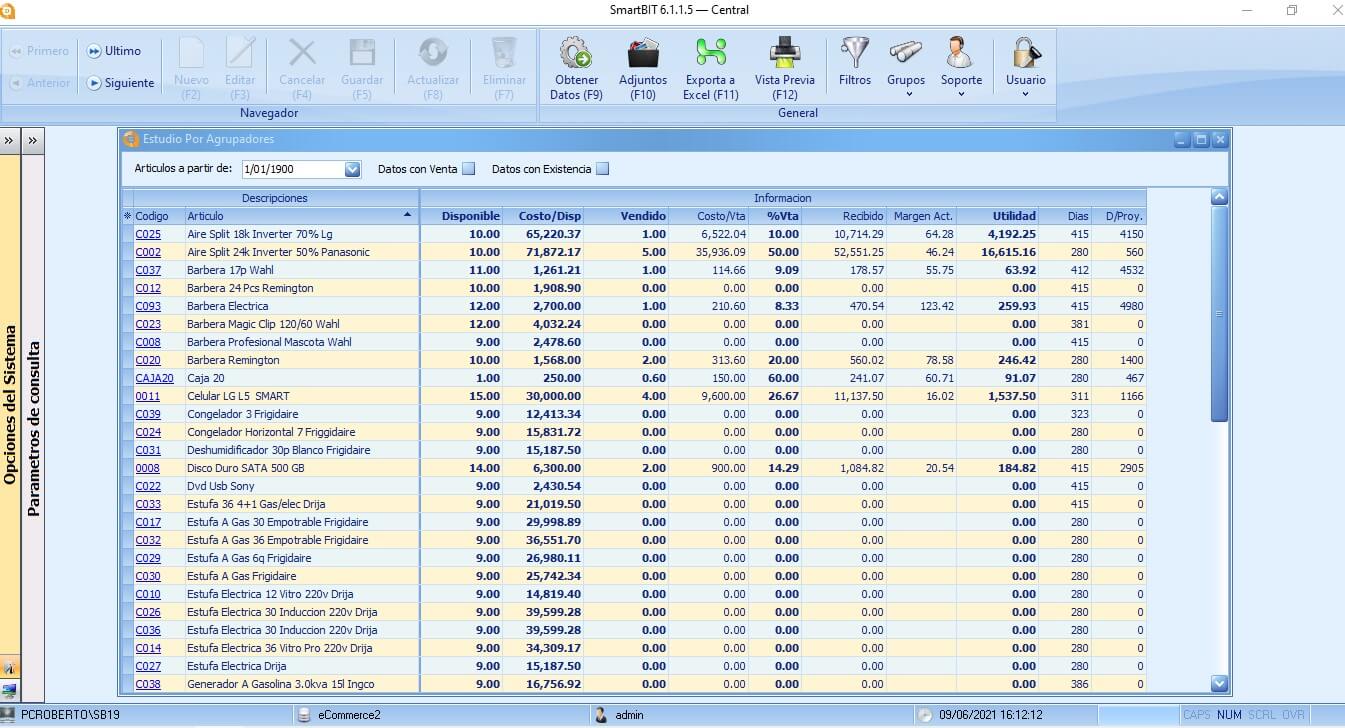Export data with Exporta a Excel (F11)
Image resolution: width=1345 pixels, height=728 pixels.
[x=711, y=68]
